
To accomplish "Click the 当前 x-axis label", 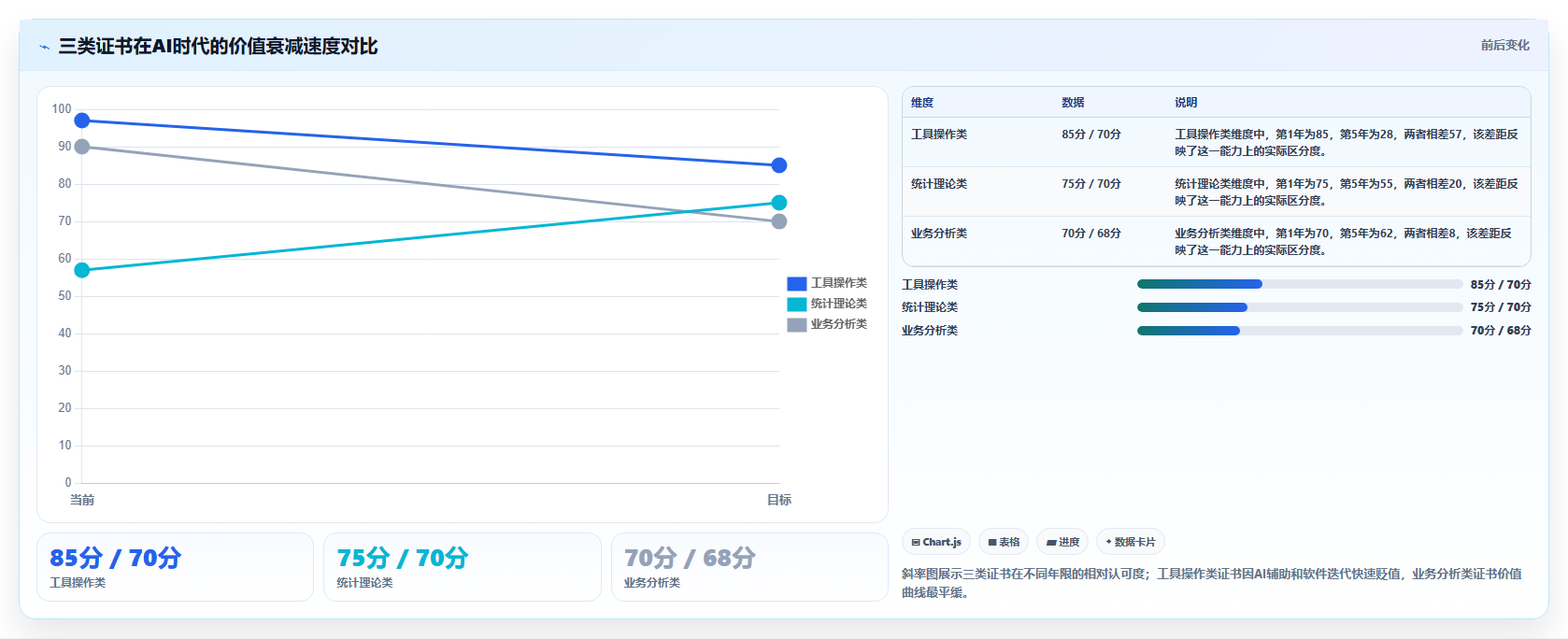I will [x=82, y=500].
